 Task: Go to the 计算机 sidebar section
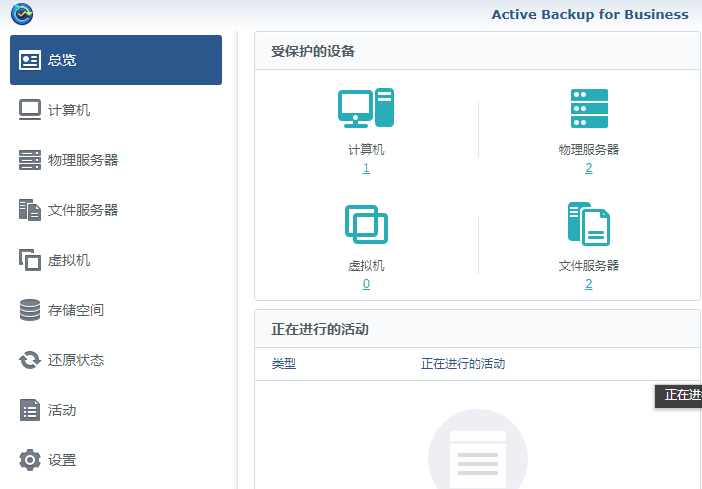coord(69,110)
